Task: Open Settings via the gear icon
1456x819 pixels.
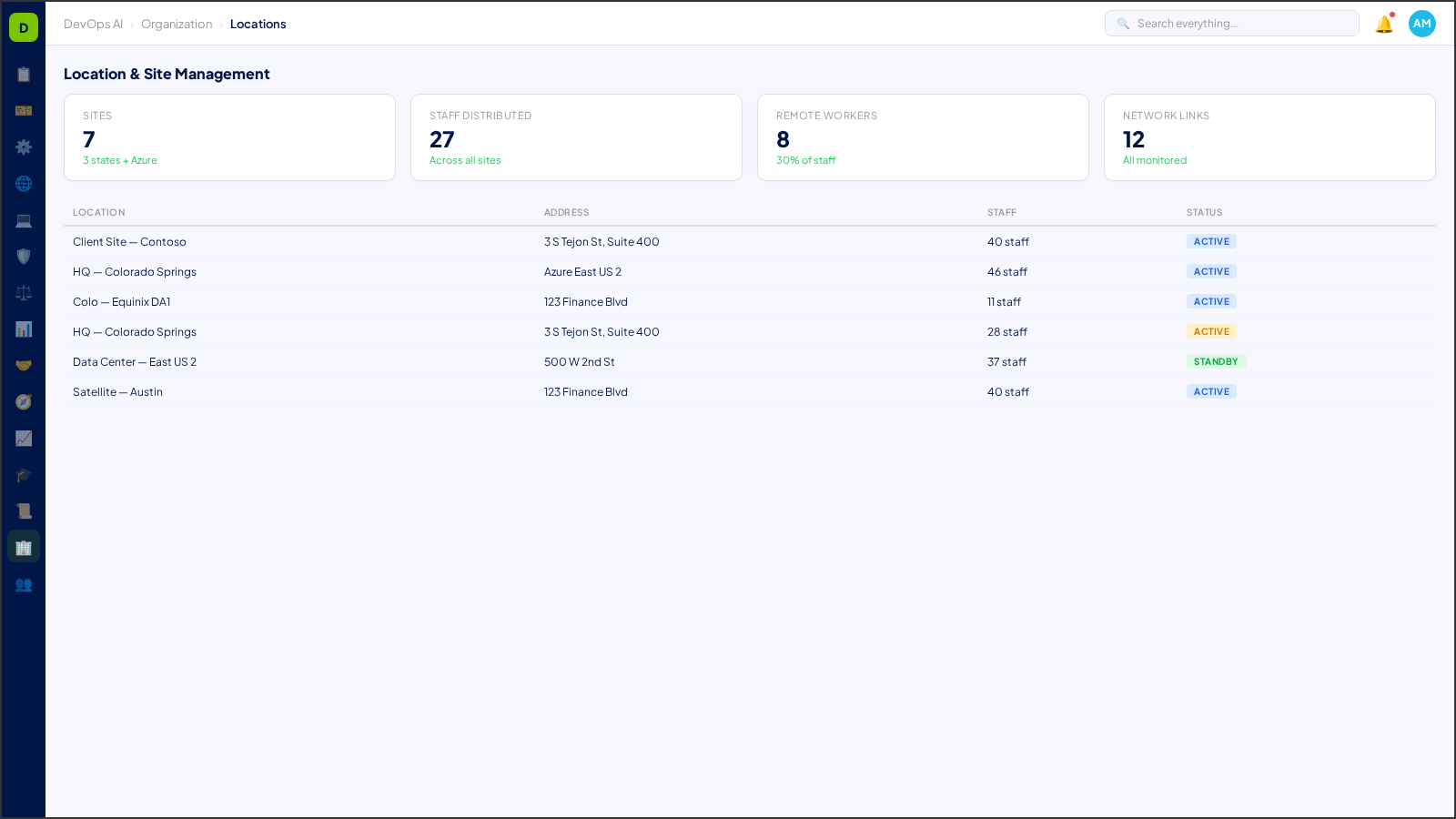Action: (24, 147)
